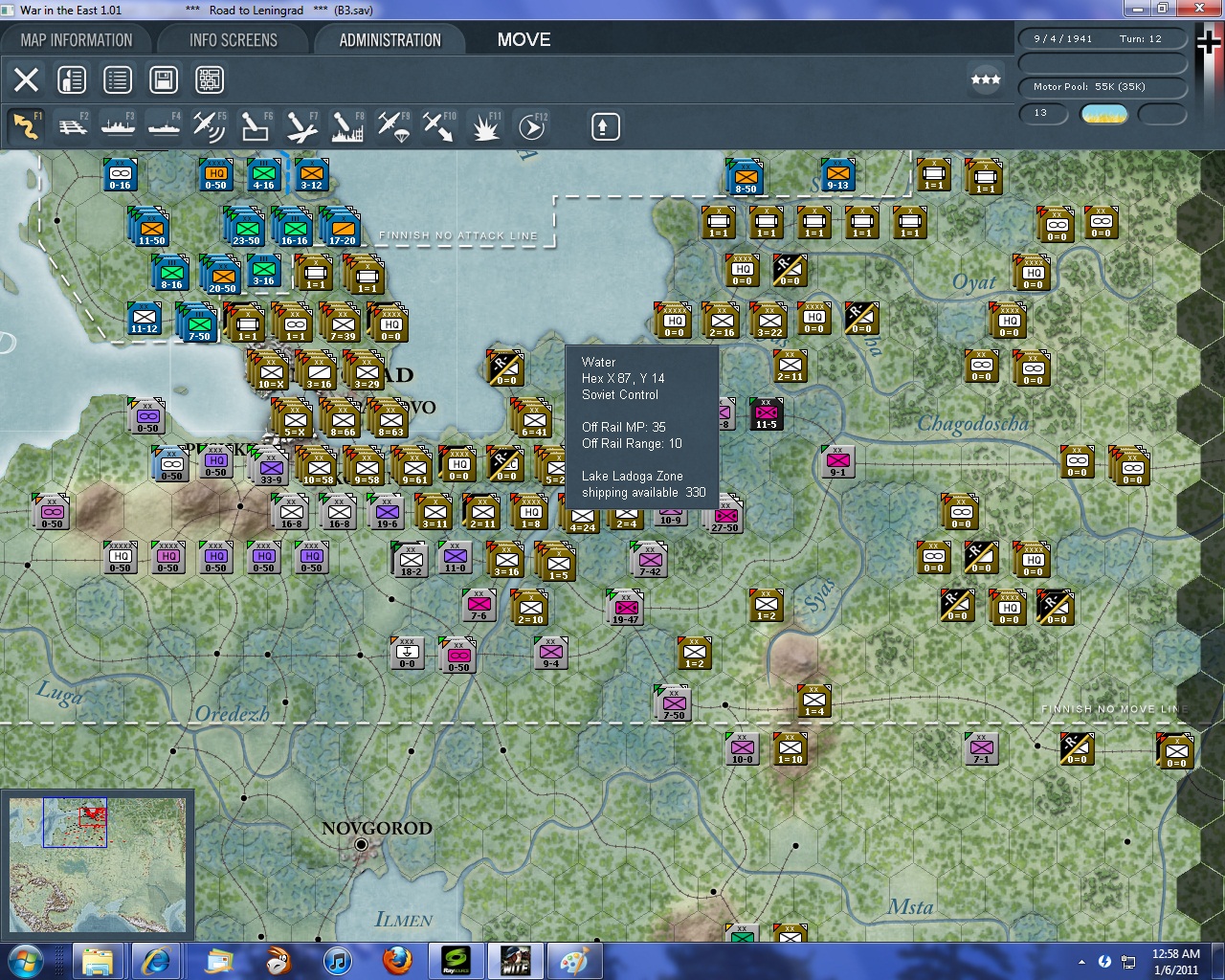
Task: Select the Soviet 1=10 unit counter
Action: [x=791, y=748]
